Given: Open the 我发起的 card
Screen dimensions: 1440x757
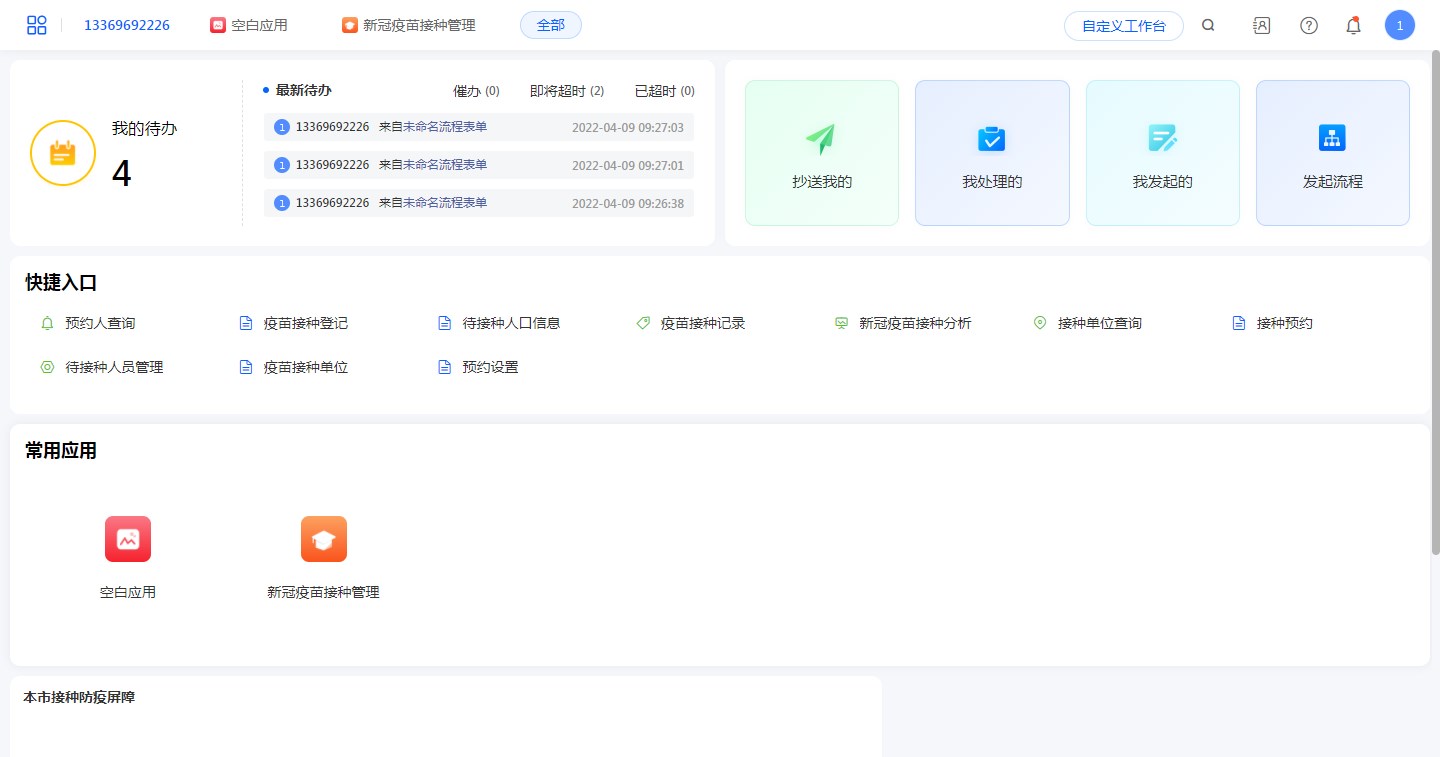Looking at the screenshot, I should point(1162,153).
